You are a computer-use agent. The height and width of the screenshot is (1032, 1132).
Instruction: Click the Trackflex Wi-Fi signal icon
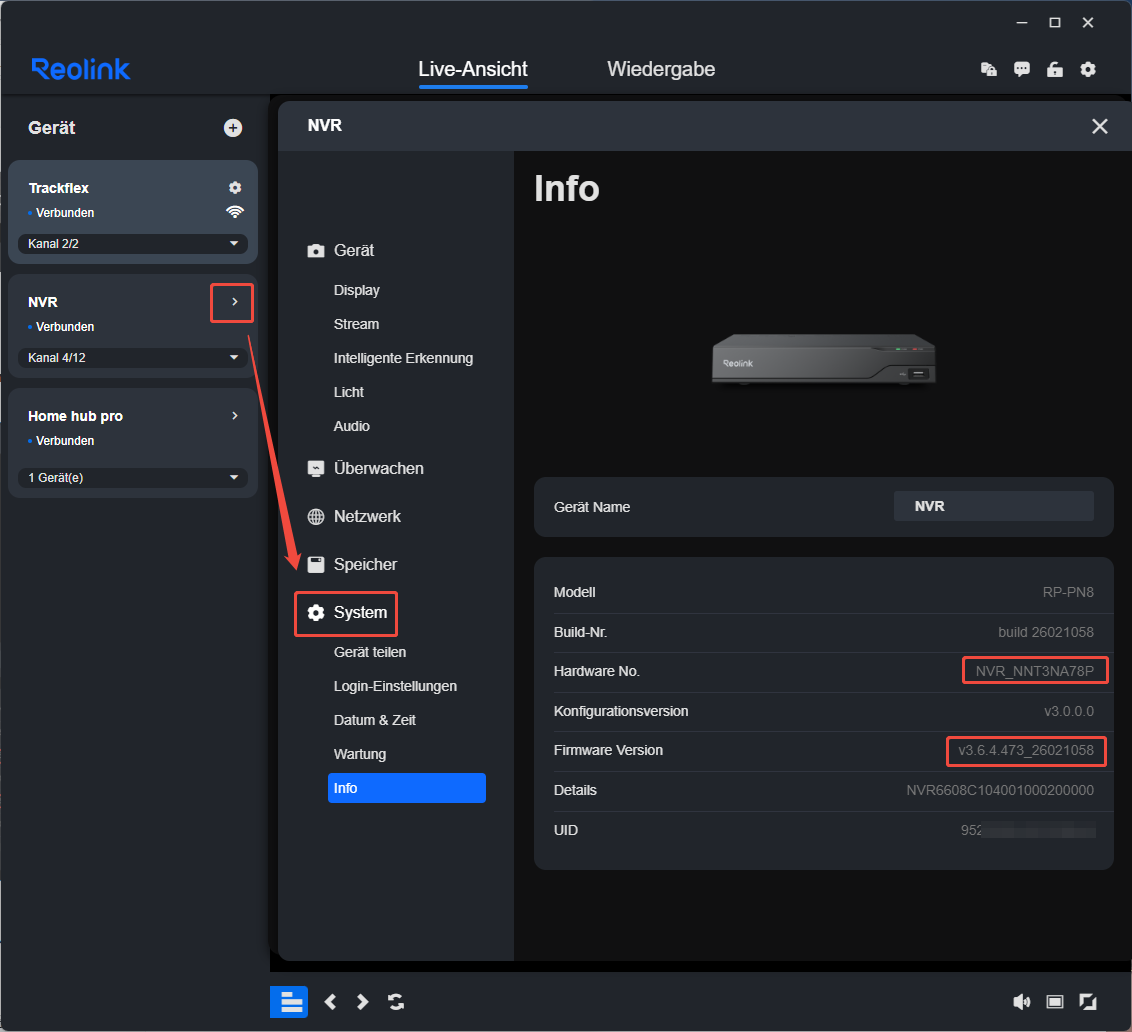[x=235, y=212]
